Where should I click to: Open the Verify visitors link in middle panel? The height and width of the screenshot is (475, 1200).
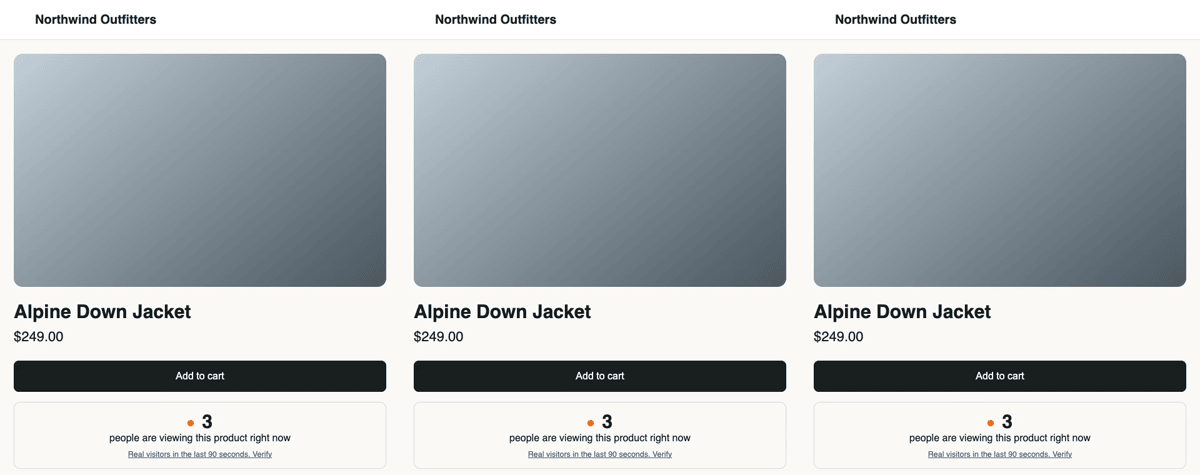[600, 454]
